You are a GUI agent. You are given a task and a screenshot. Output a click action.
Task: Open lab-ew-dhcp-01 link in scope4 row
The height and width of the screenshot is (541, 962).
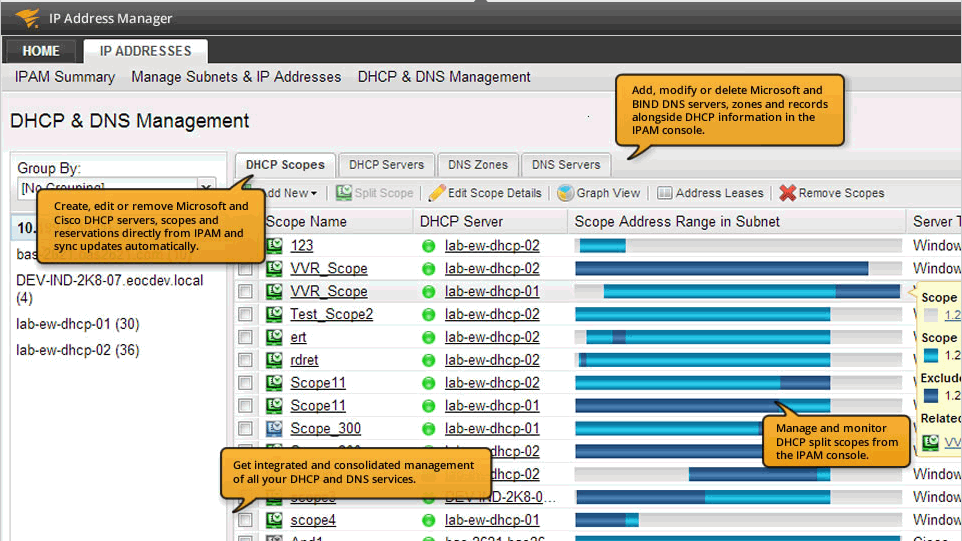492,520
